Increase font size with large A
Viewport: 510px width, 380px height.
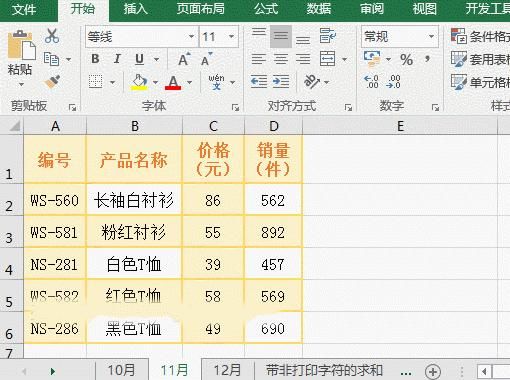tap(184, 59)
